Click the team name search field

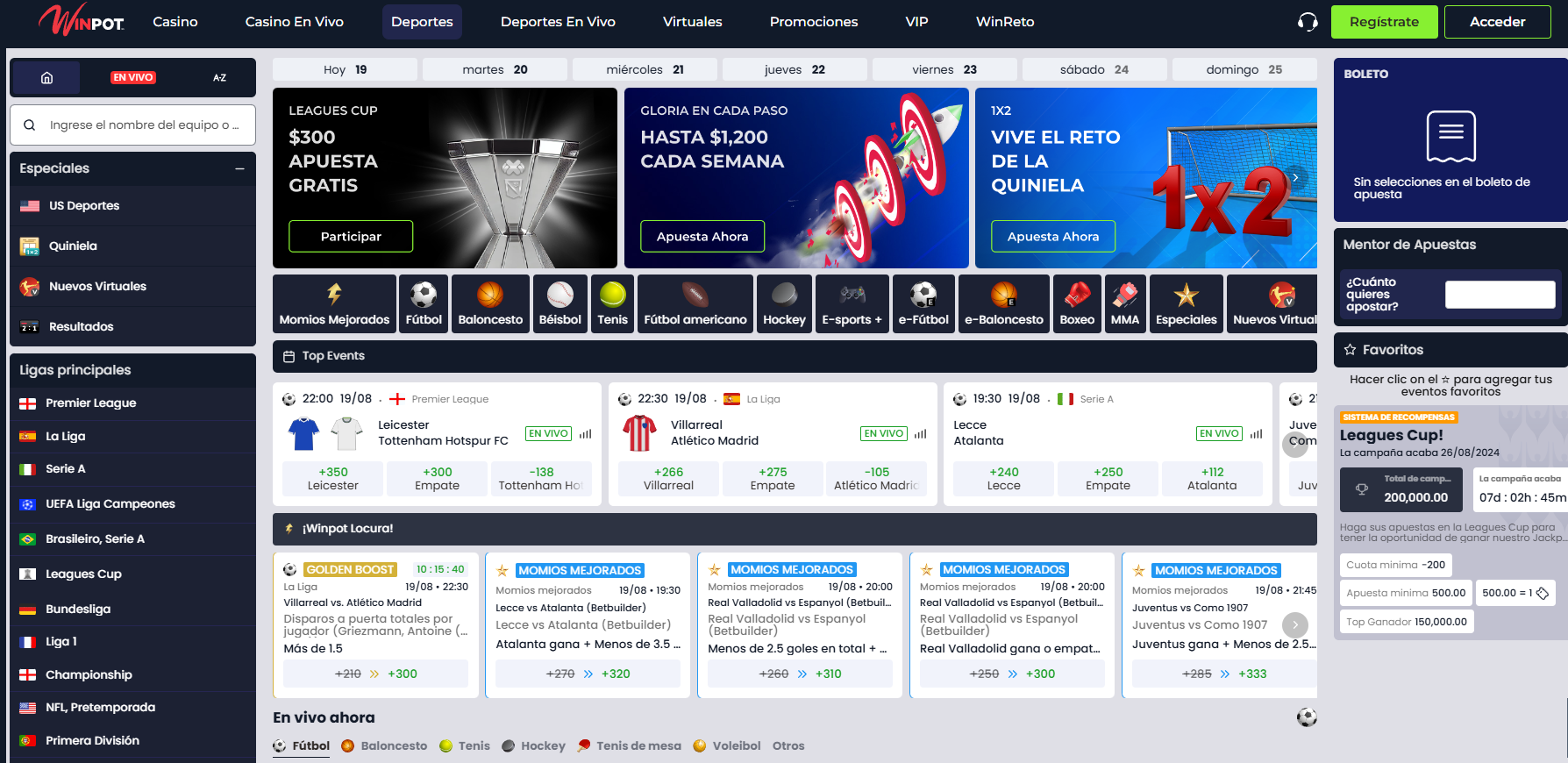[132, 125]
